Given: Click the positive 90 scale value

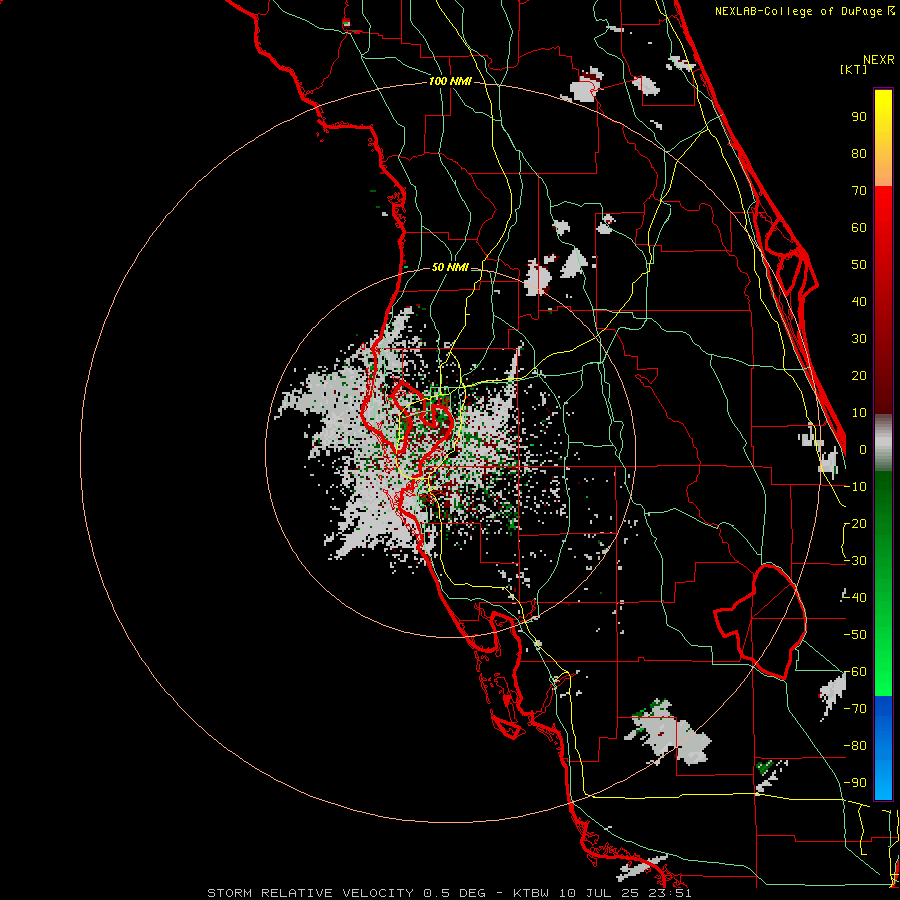Looking at the screenshot, I should (x=859, y=117).
